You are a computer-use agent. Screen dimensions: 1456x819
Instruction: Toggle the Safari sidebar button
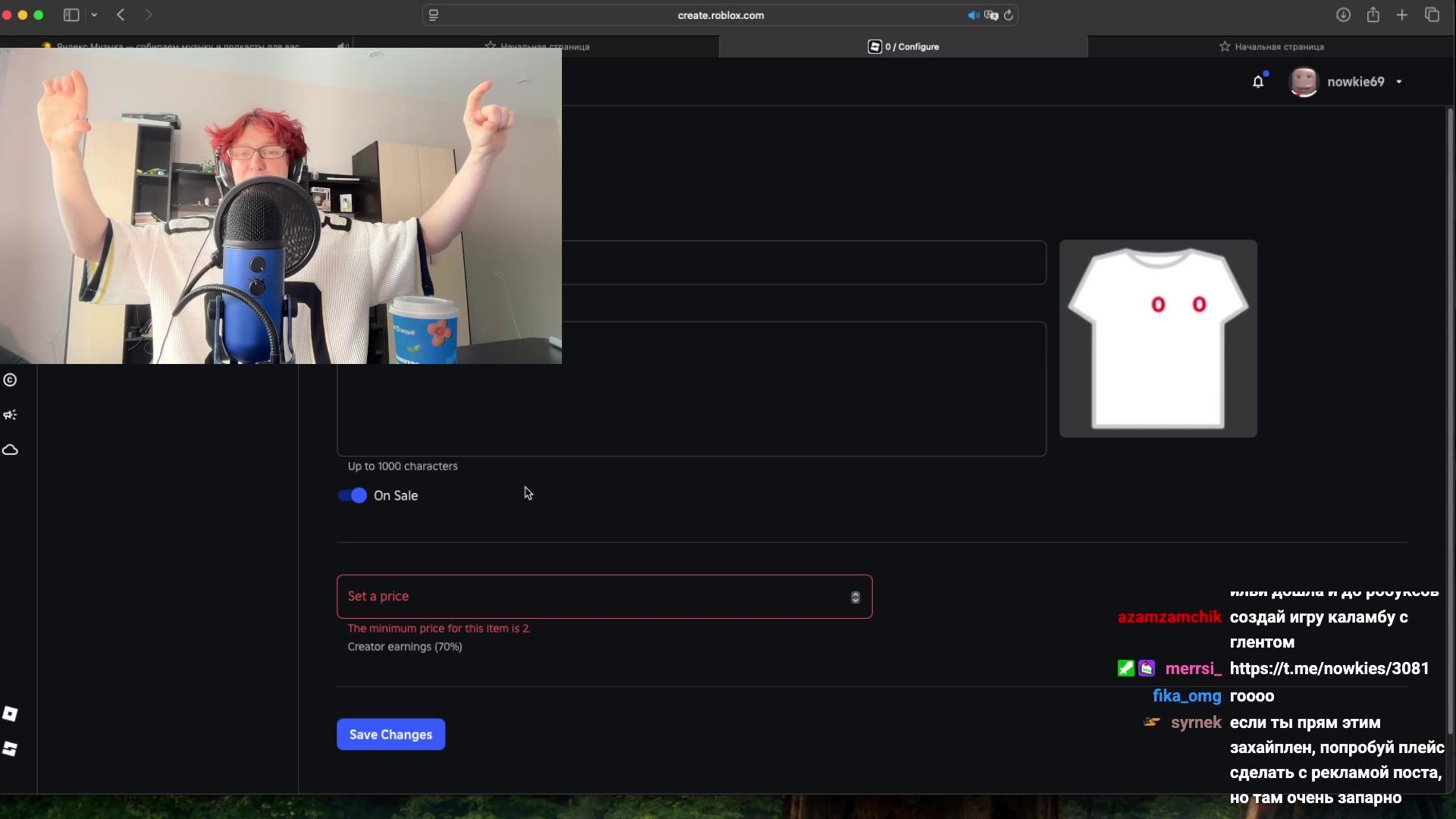click(71, 15)
